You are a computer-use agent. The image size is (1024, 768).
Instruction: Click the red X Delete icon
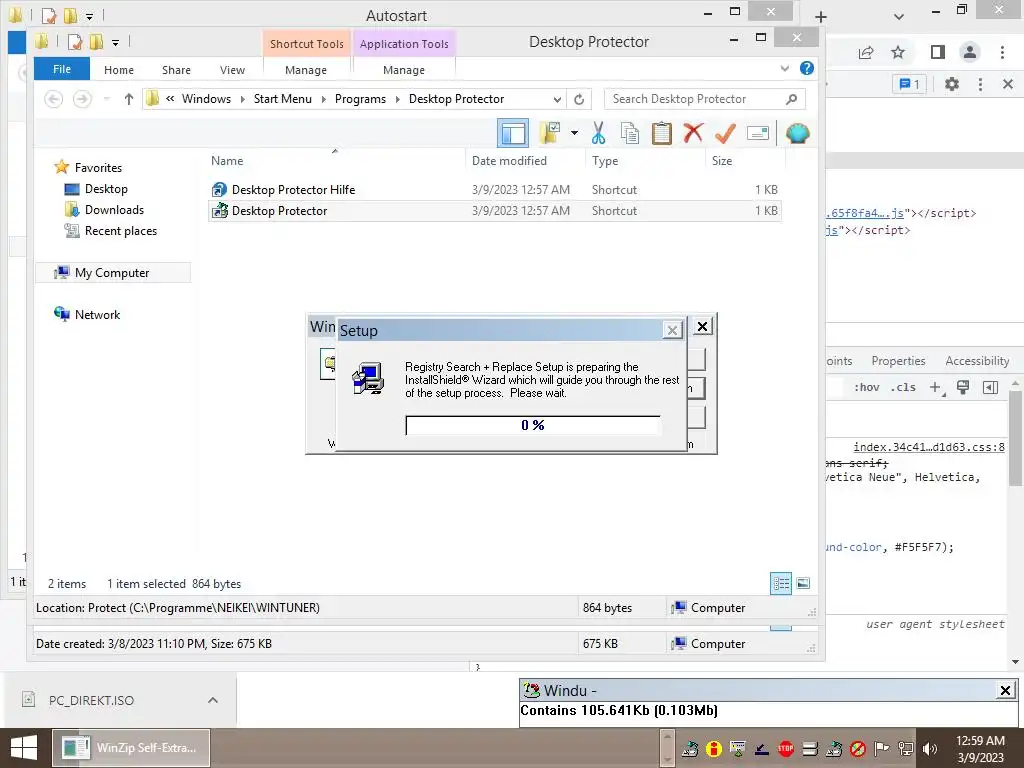[x=693, y=133]
